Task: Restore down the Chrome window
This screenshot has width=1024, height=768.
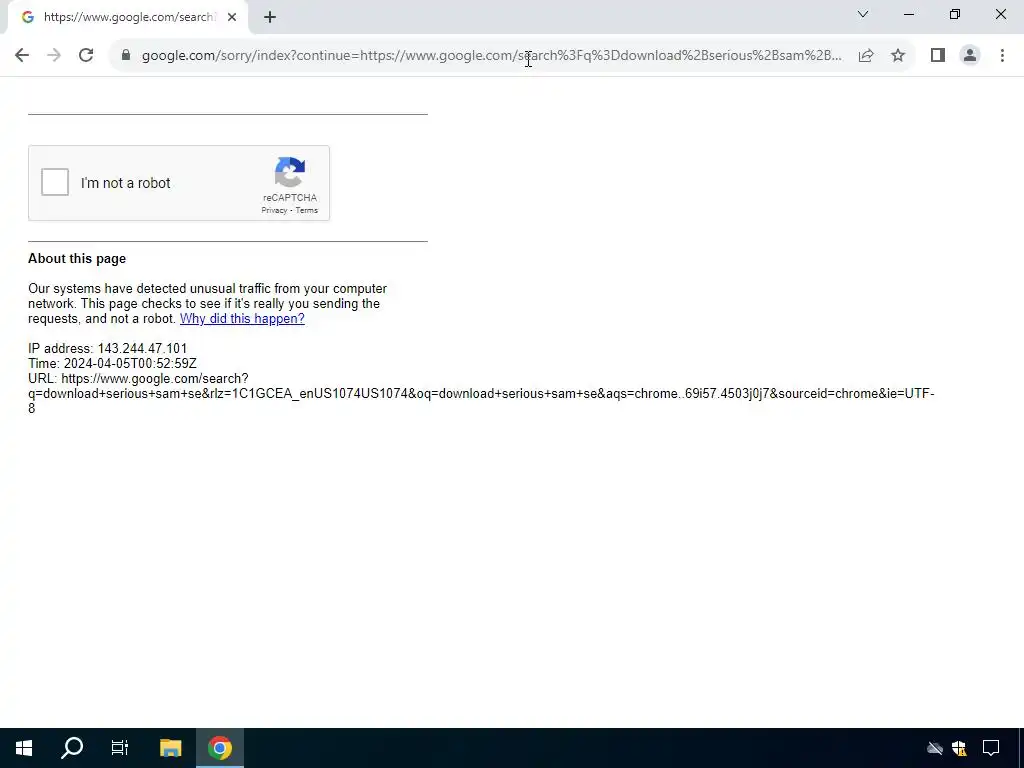Action: [955, 14]
